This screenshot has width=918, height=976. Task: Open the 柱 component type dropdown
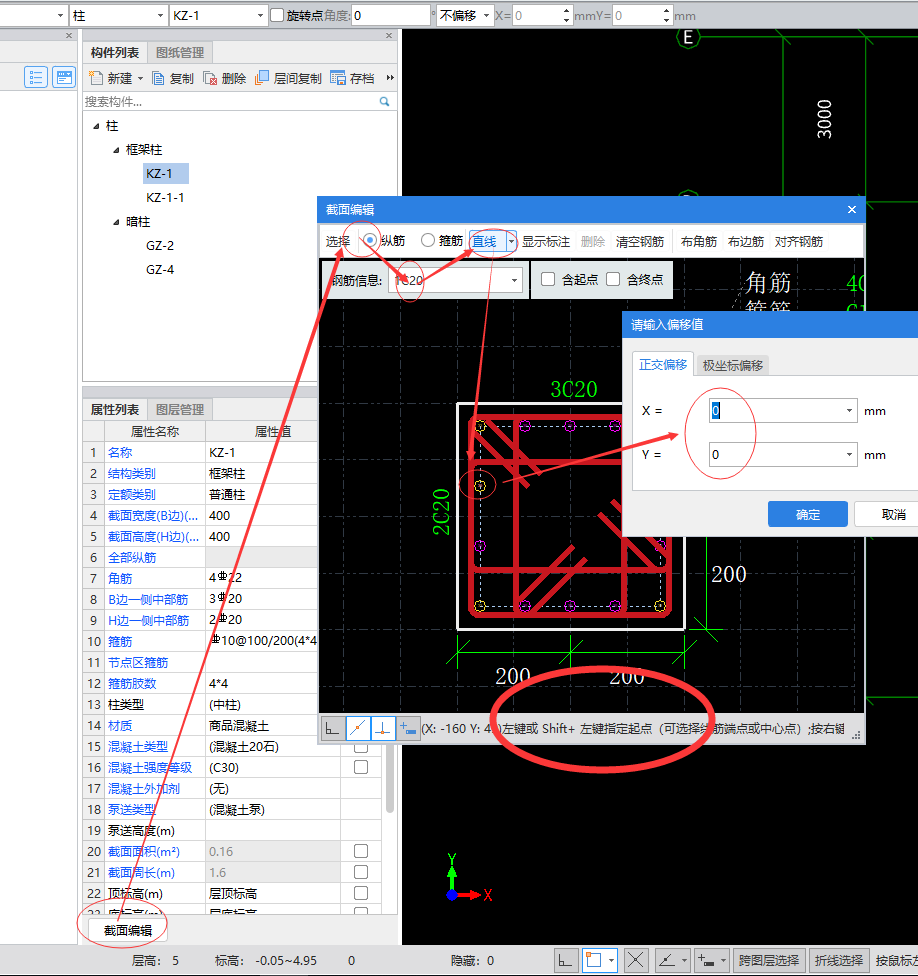click(x=160, y=16)
